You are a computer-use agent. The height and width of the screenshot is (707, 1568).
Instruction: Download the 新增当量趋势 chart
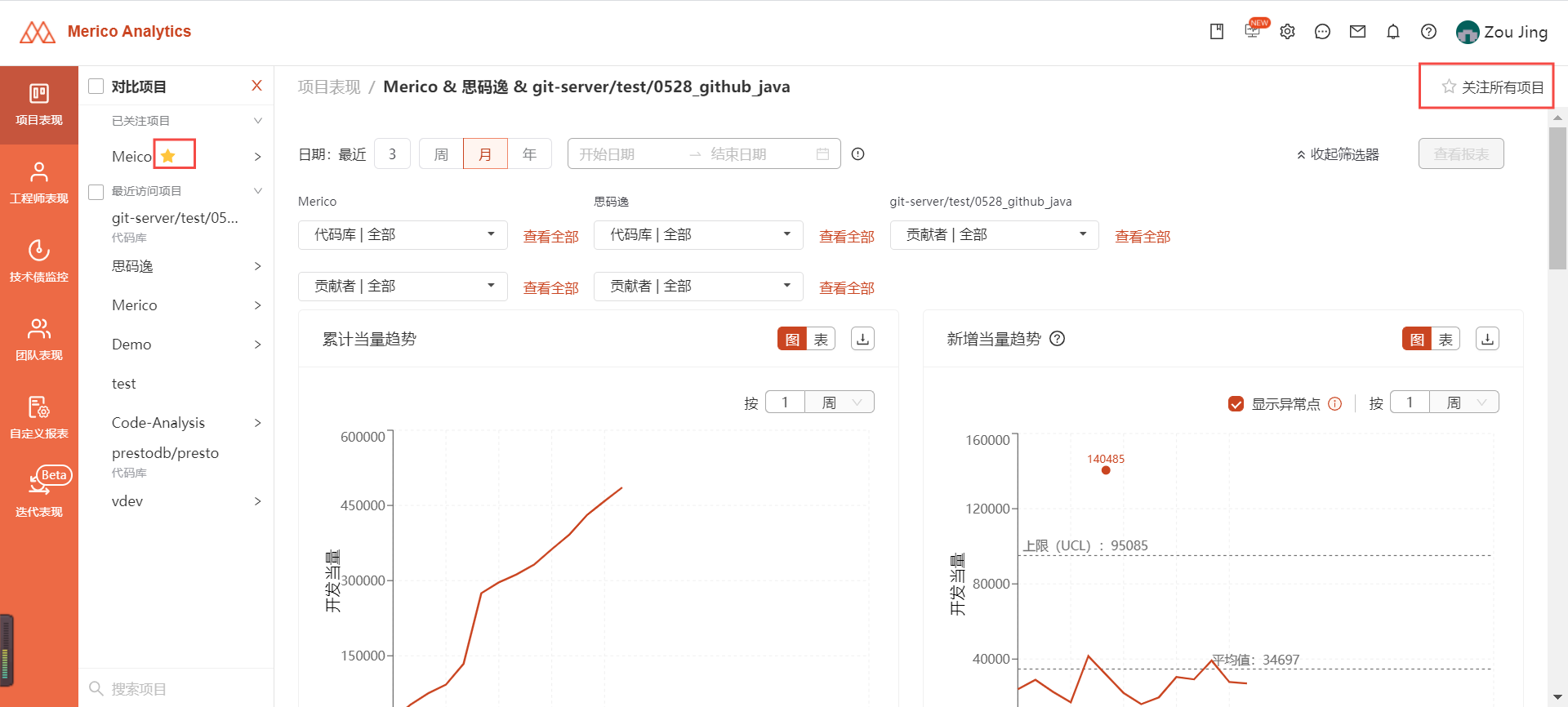[1487, 339]
